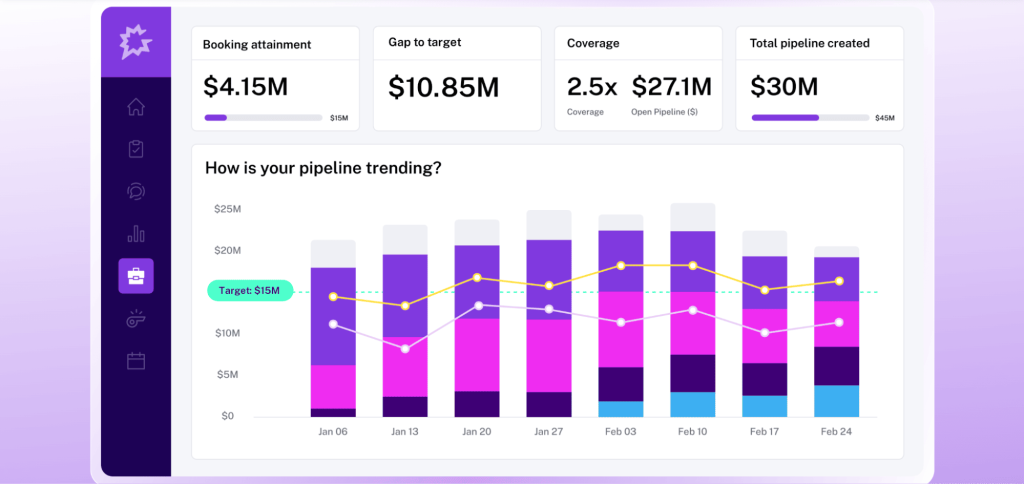The image size is (1024, 484).
Task: Click the Total pipeline created progress bar
Action: (810, 117)
